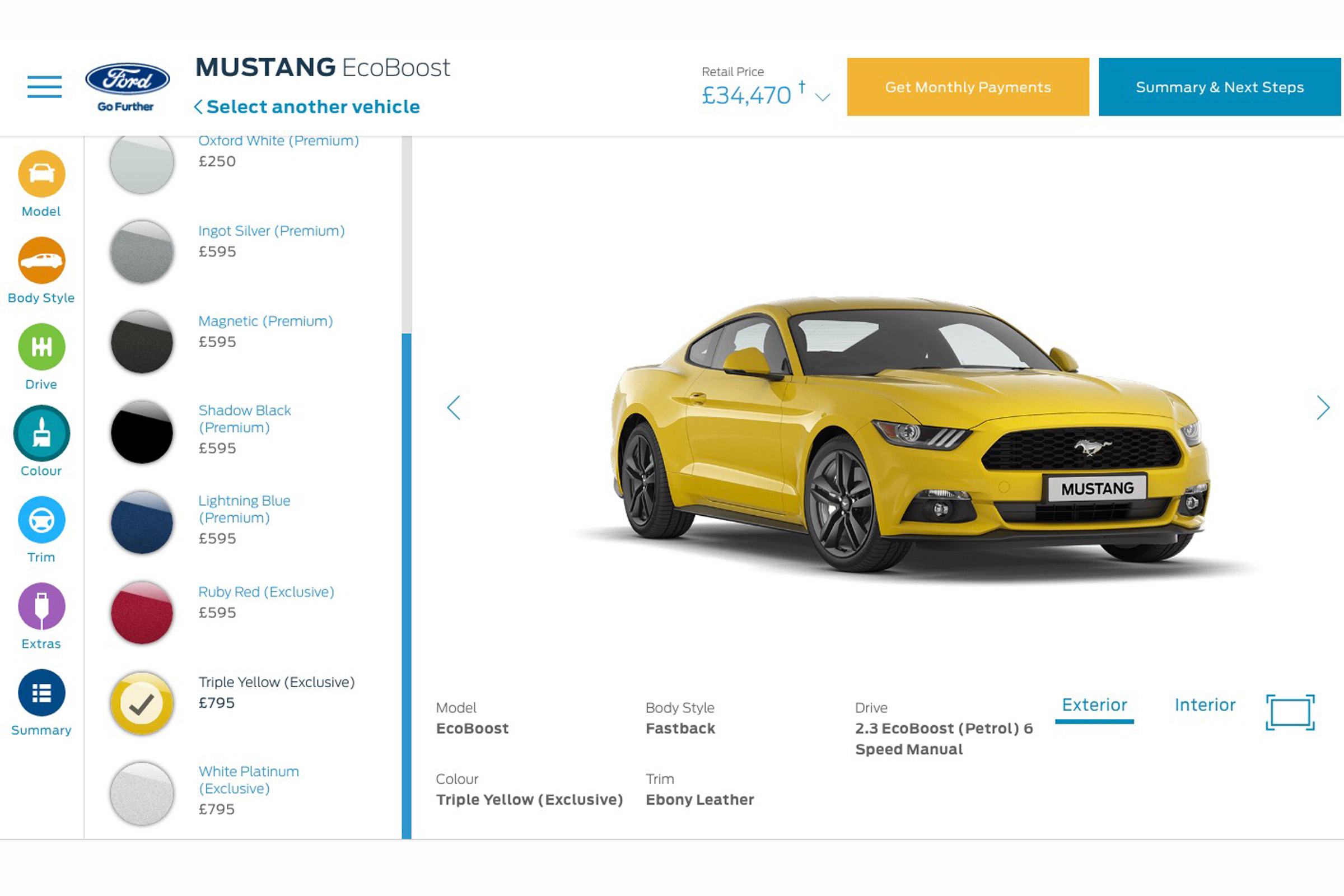Image resolution: width=1344 pixels, height=896 pixels.
Task: Open the Model step icon
Action: (x=41, y=174)
